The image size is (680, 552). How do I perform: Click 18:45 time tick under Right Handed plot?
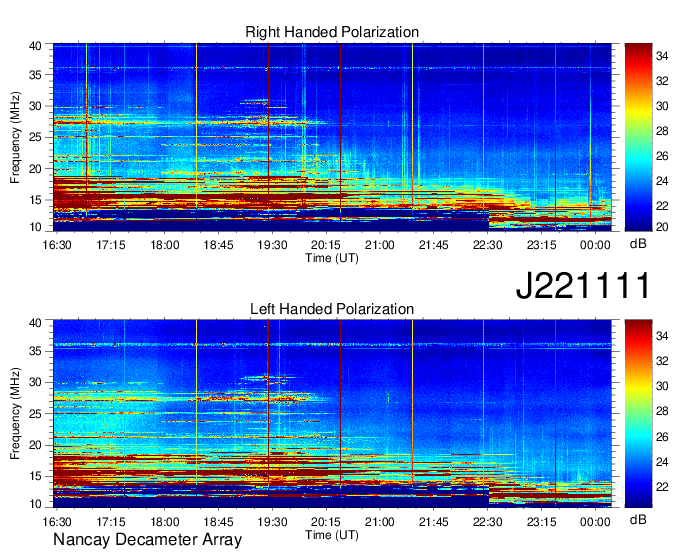pos(218,245)
